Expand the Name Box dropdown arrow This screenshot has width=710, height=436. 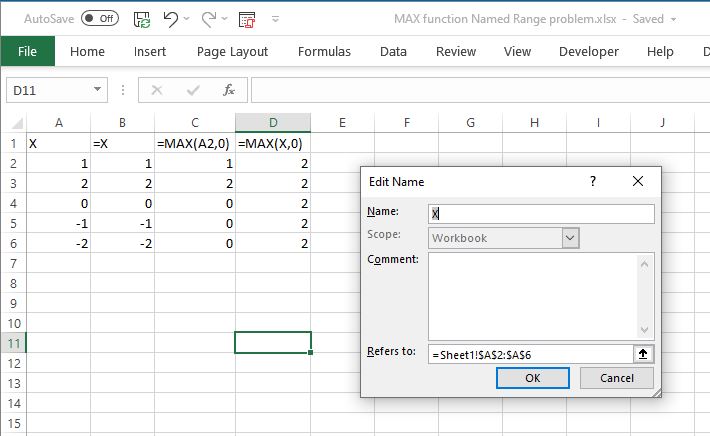[x=97, y=90]
